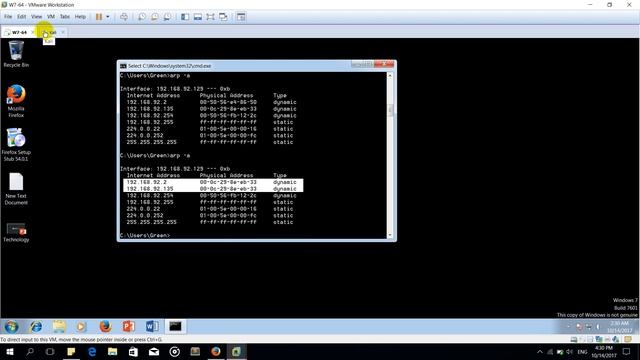The height and width of the screenshot is (360, 640).
Task: Click the console view toolbar icon
Action: pyautogui.click(x=241, y=17)
